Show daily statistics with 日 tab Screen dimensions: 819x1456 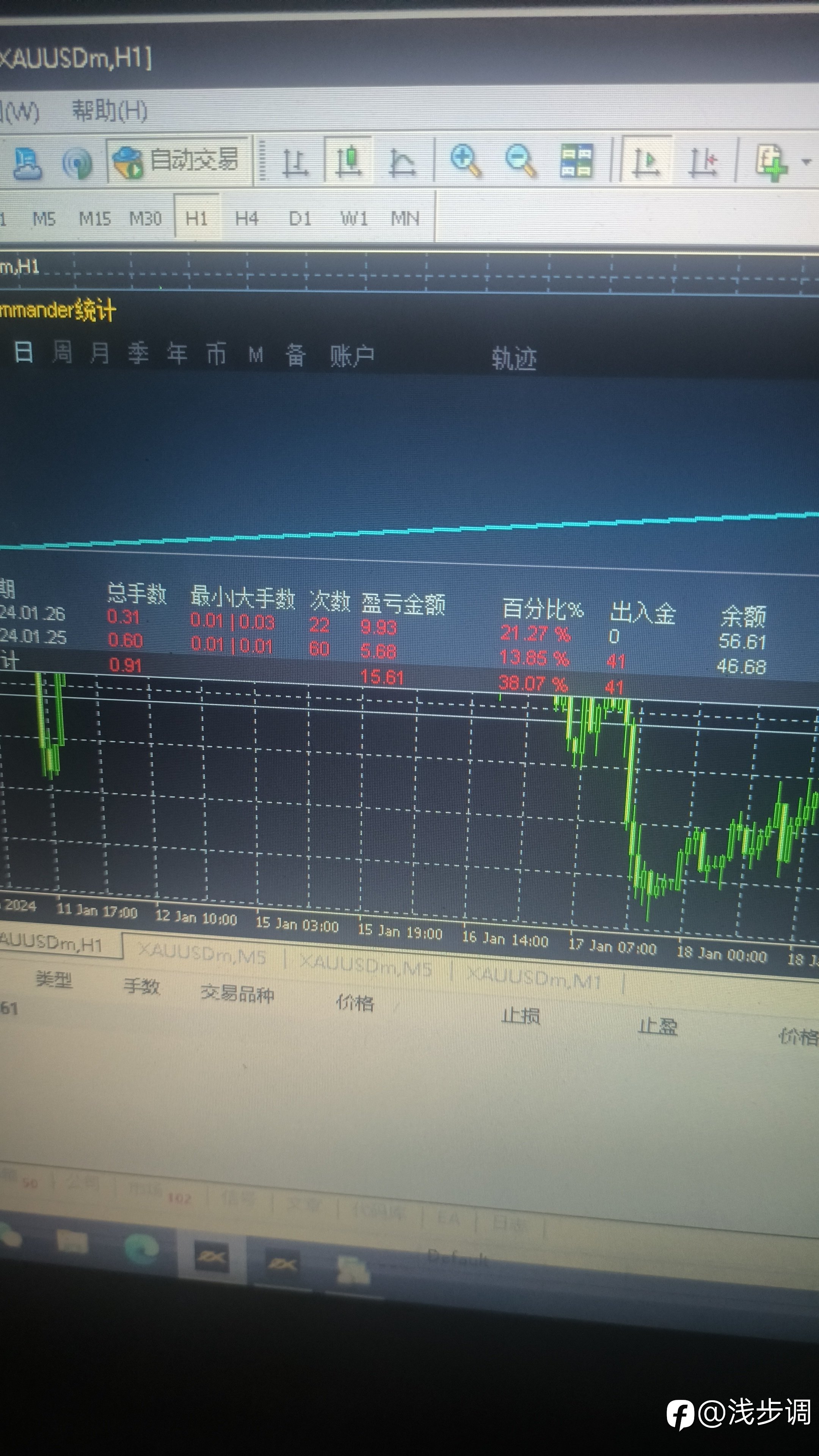(x=23, y=351)
